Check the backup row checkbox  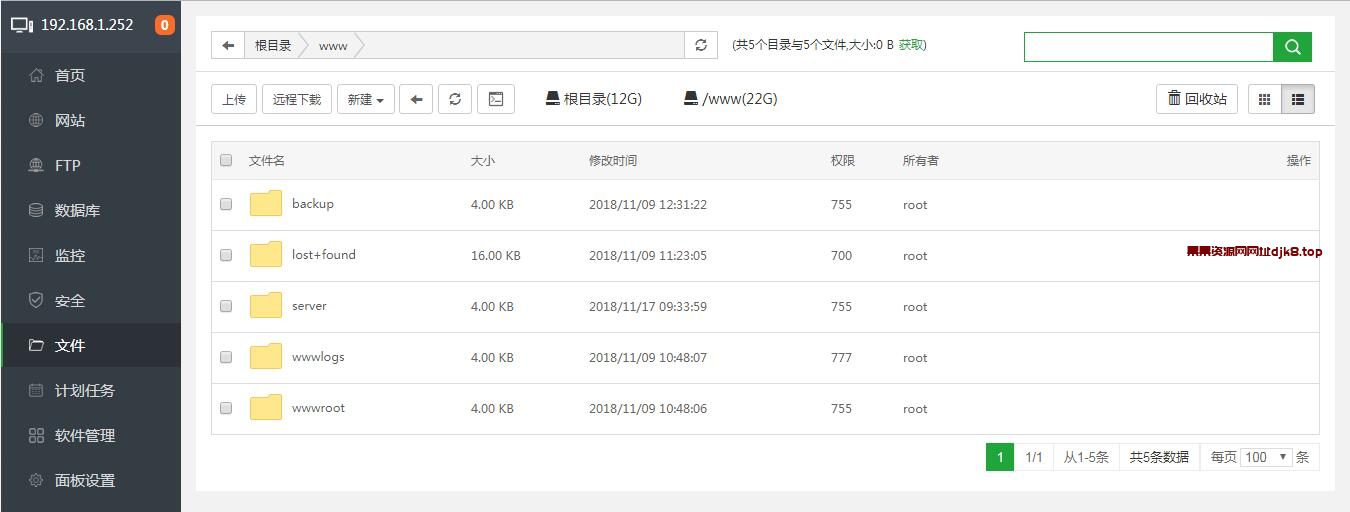click(x=226, y=204)
